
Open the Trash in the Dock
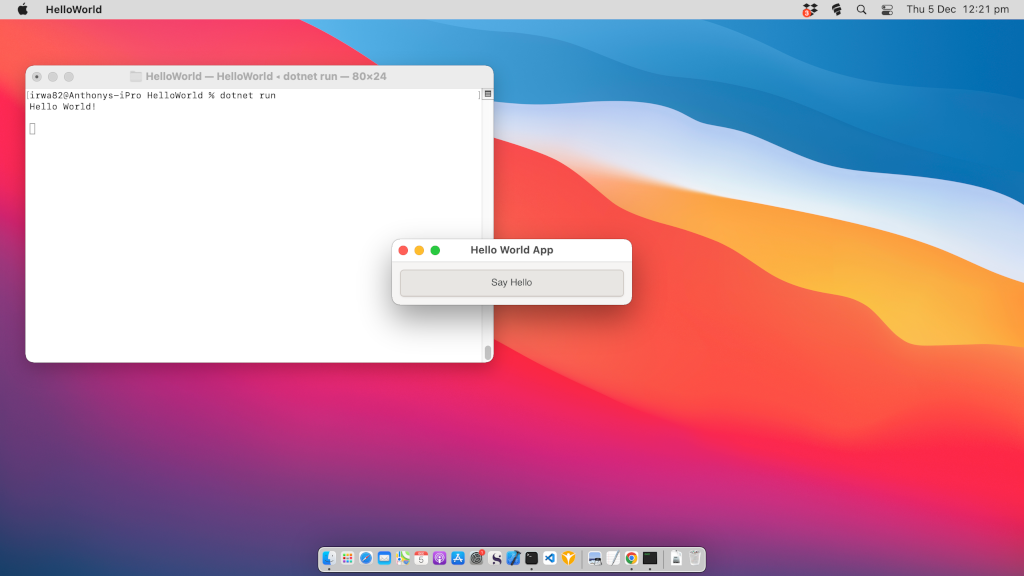tap(694, 559)
